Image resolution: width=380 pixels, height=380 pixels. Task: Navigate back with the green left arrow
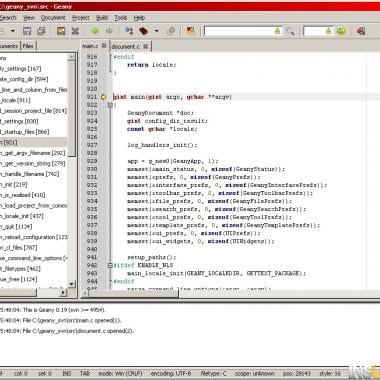pos(95,31)
